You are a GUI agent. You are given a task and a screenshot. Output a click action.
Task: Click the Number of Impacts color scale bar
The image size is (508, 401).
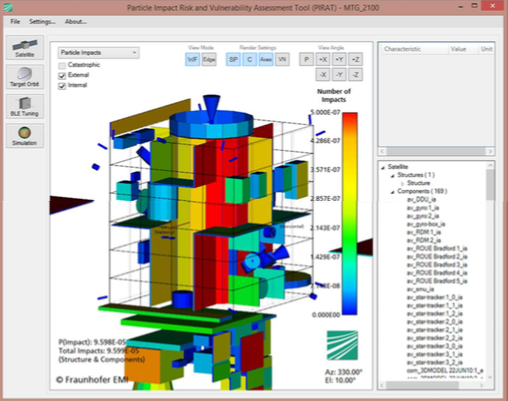350,213
